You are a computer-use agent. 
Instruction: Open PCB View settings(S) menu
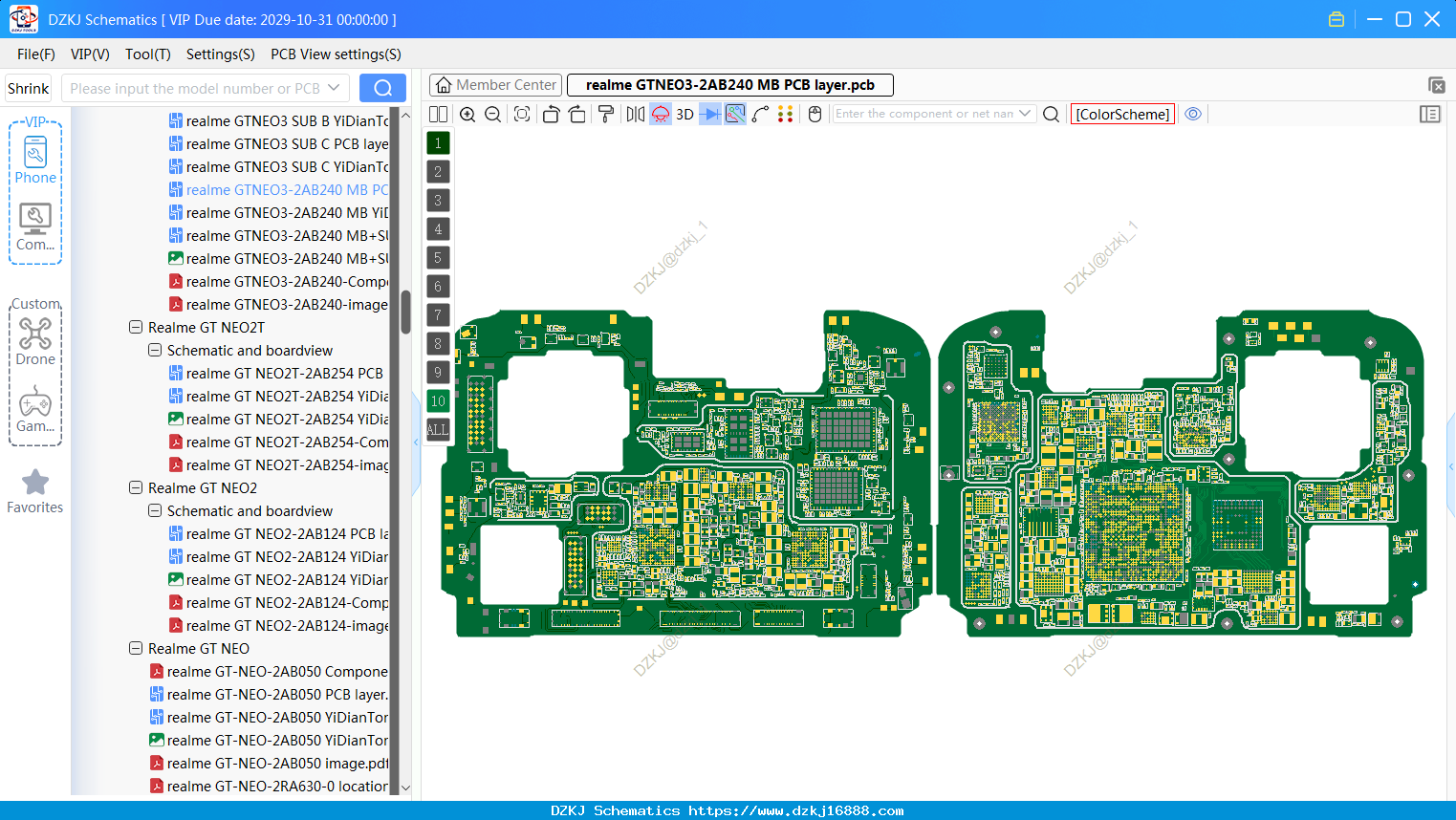tap(336, 54)
